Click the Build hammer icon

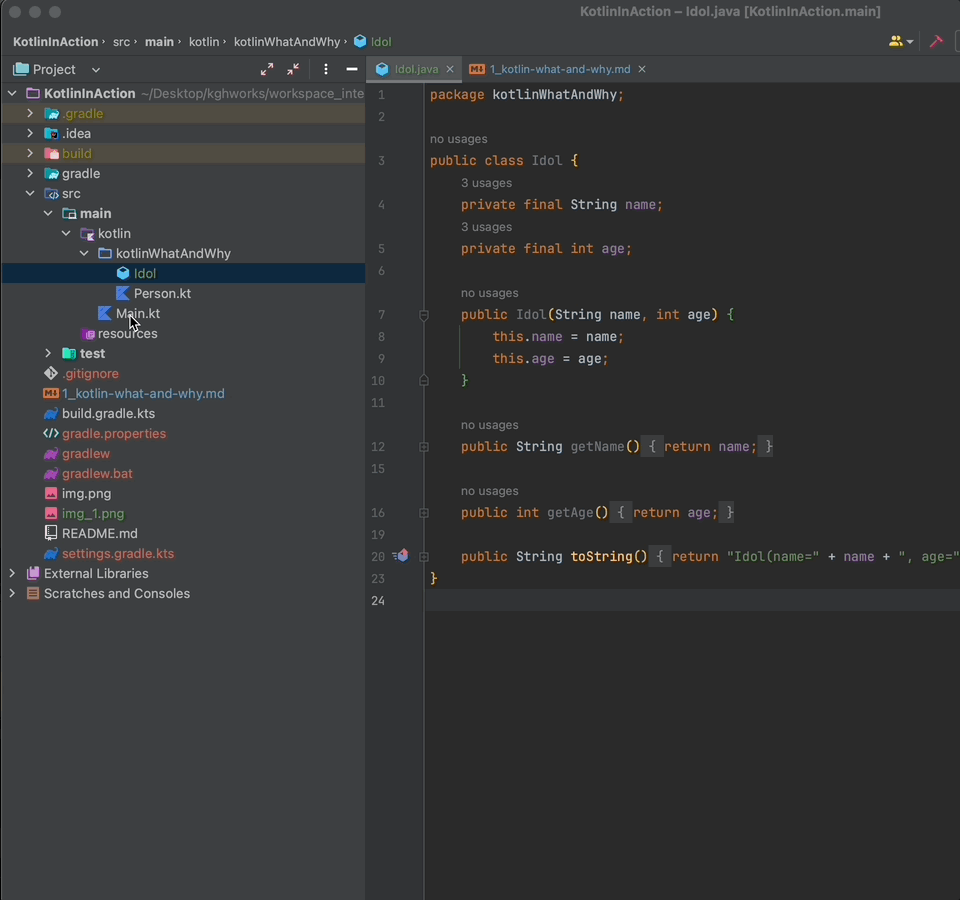(x=936, y=42)
